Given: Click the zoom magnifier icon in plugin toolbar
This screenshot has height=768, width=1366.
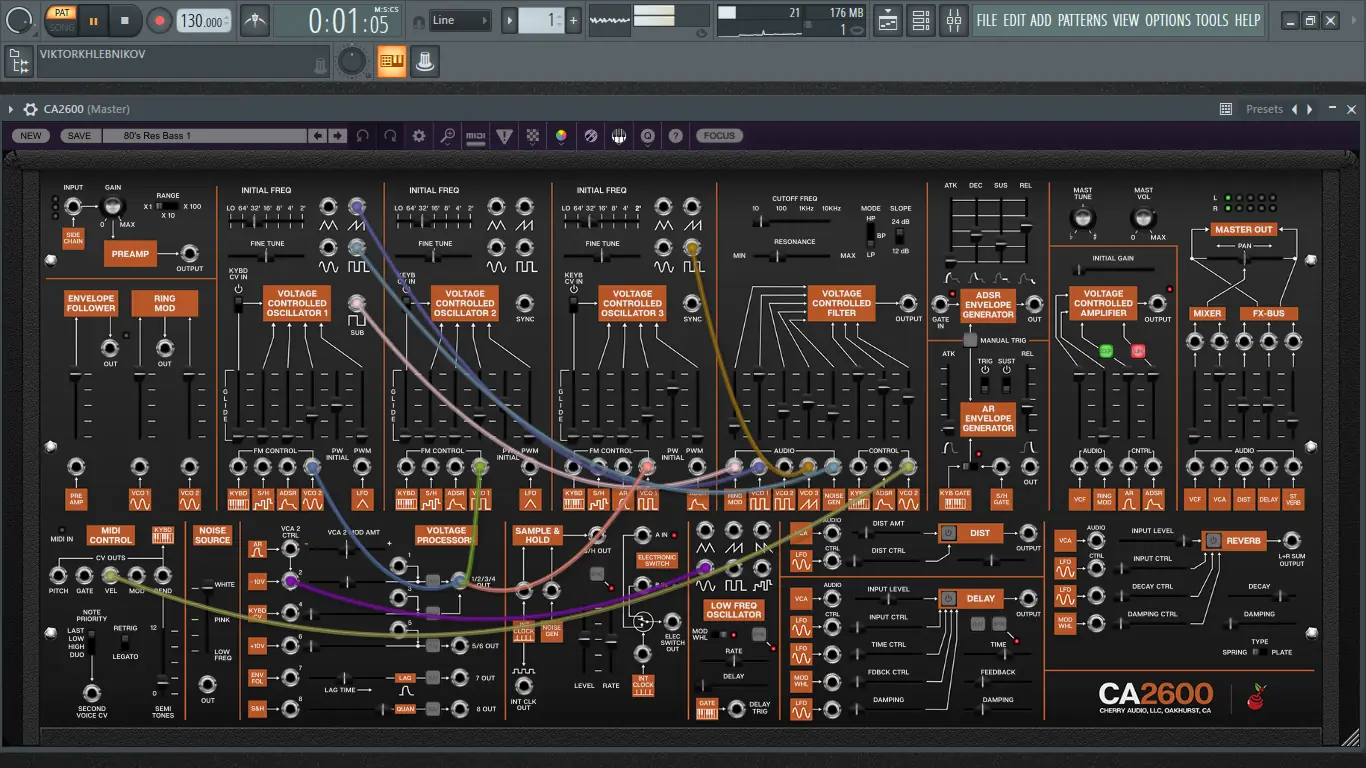Looking at the screenshot, I should click(448, 136).
